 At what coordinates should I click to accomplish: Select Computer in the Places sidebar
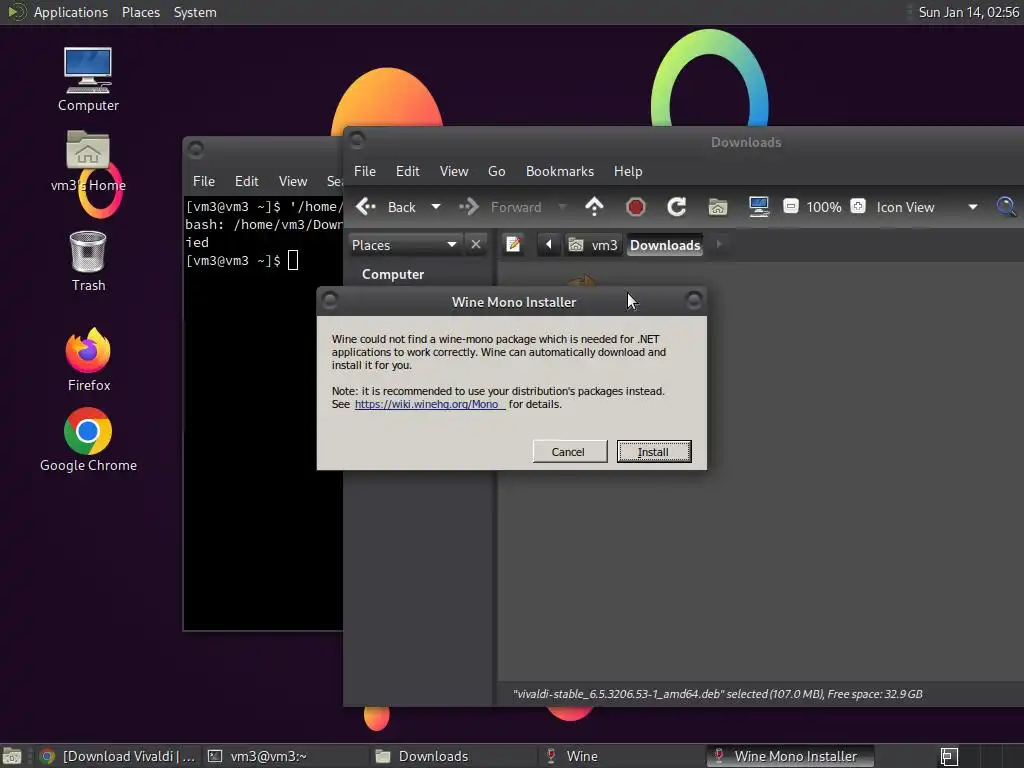coord(393,274)
